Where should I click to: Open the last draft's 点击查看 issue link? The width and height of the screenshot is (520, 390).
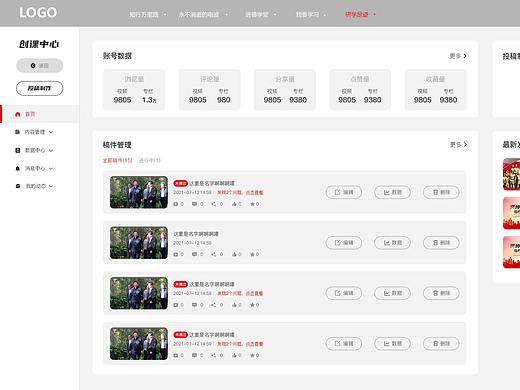[254, 344]
